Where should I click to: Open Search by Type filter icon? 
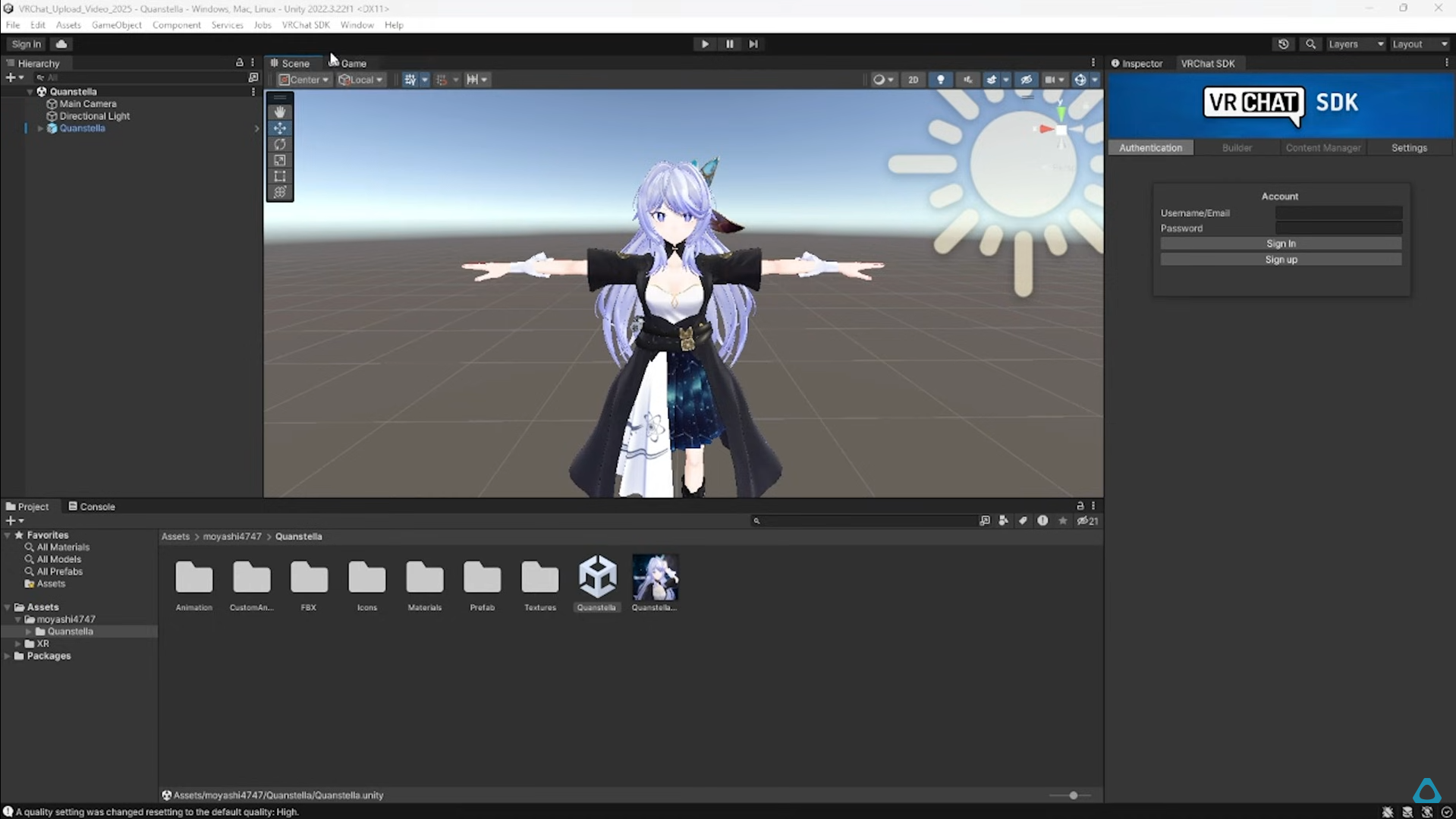click(x=1003, y=521)
